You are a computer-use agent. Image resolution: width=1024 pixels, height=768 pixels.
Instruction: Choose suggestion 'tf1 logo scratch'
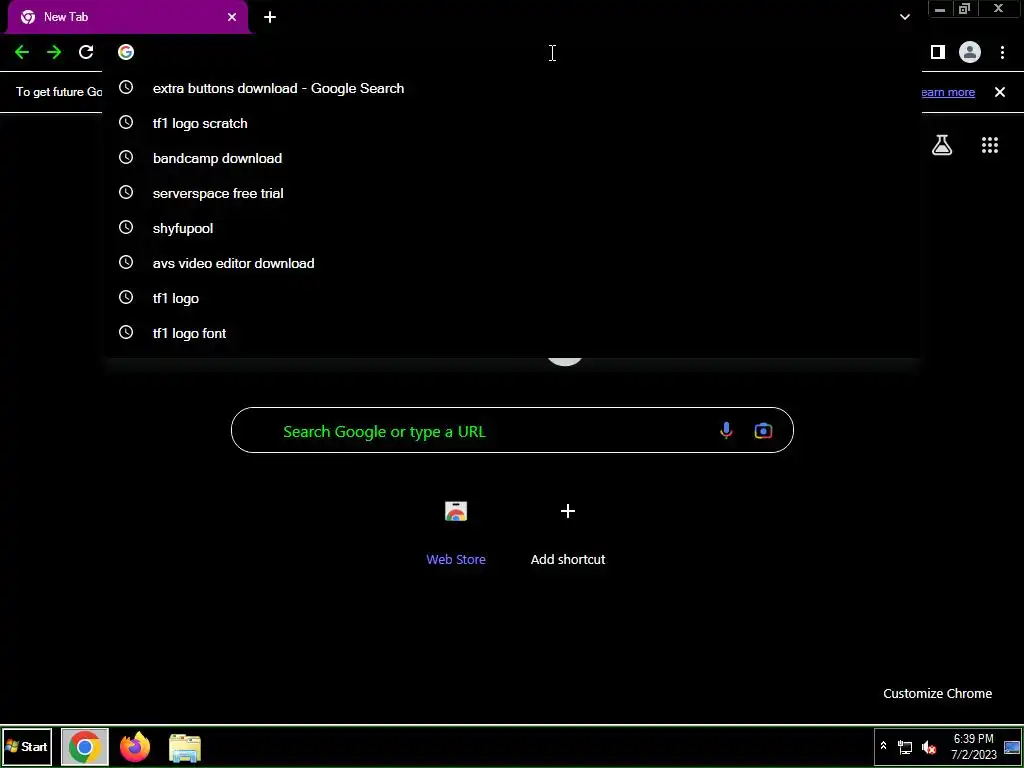click(512, 123)
